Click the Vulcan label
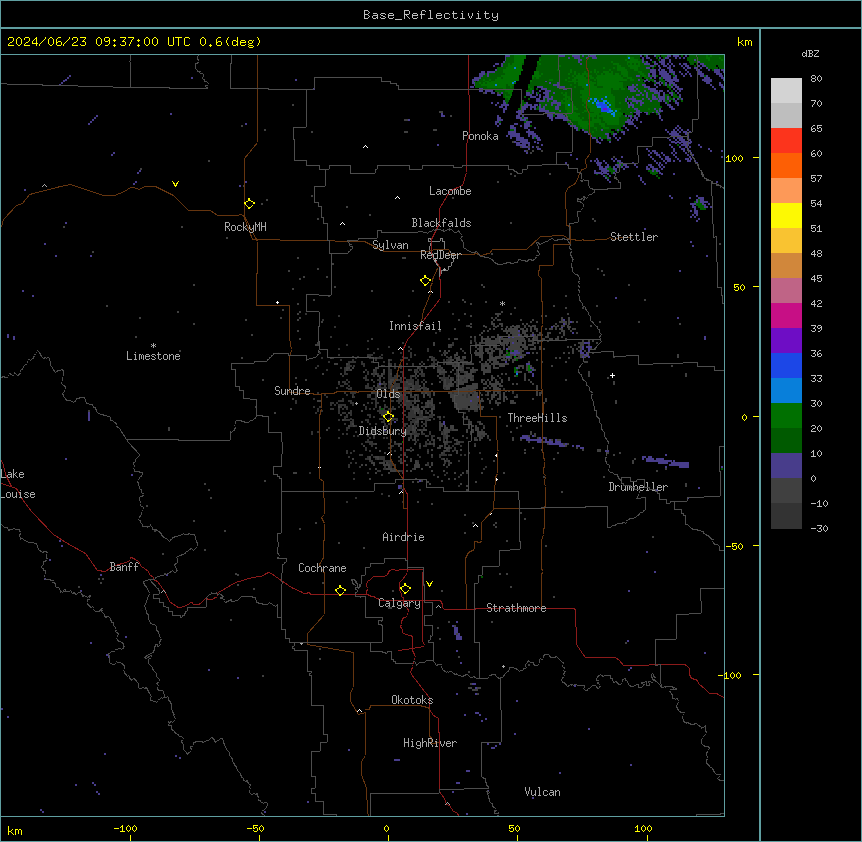862x842 pixels. (543, 792)
